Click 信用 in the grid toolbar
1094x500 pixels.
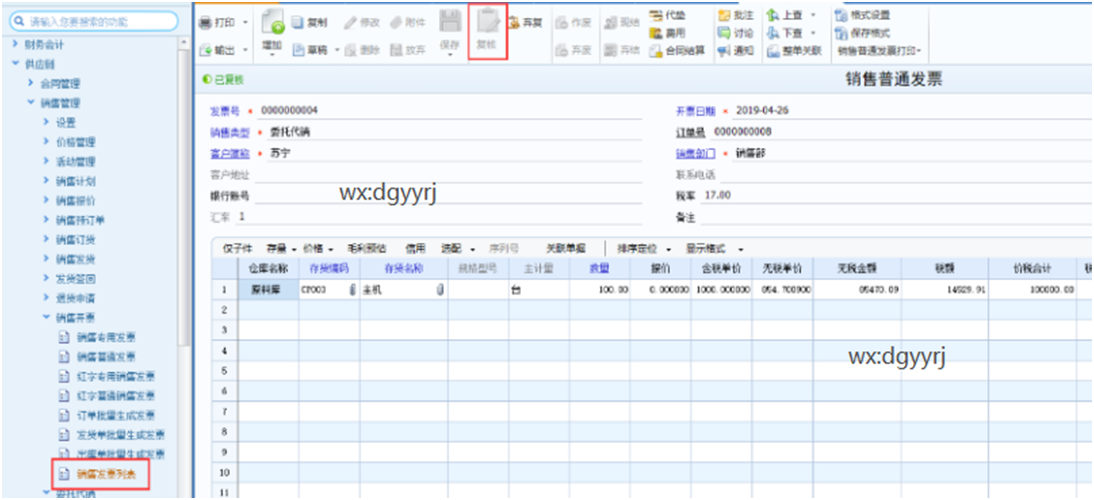tap(416, 249)
